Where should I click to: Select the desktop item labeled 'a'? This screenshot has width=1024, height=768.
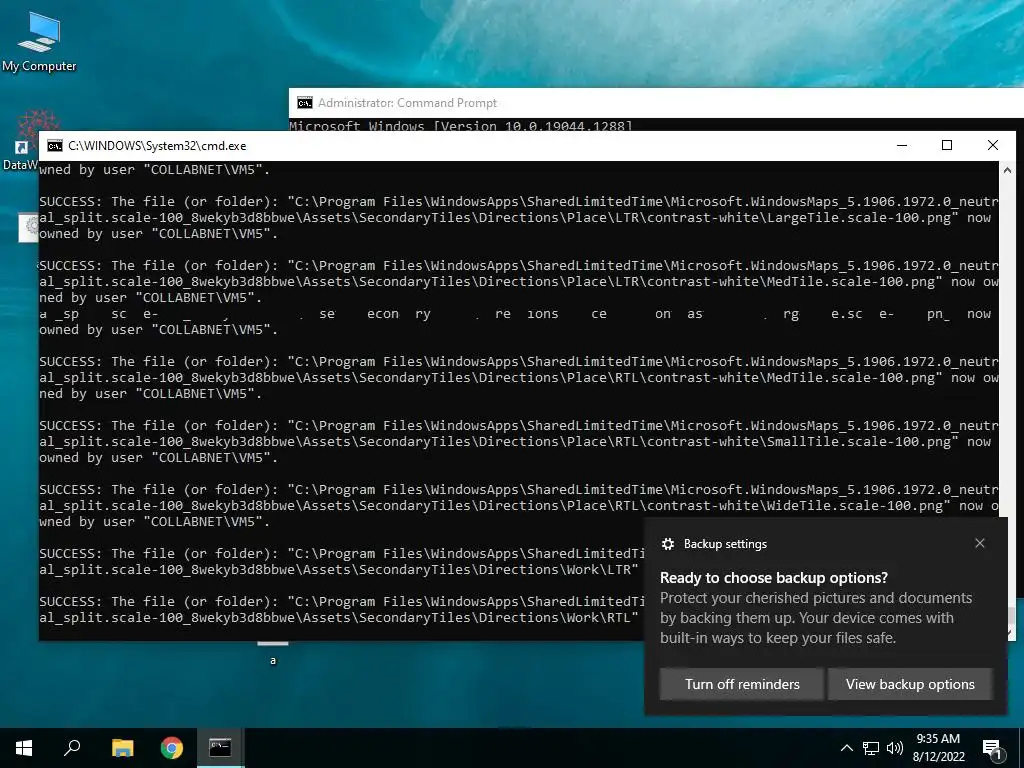pos(273,653)
